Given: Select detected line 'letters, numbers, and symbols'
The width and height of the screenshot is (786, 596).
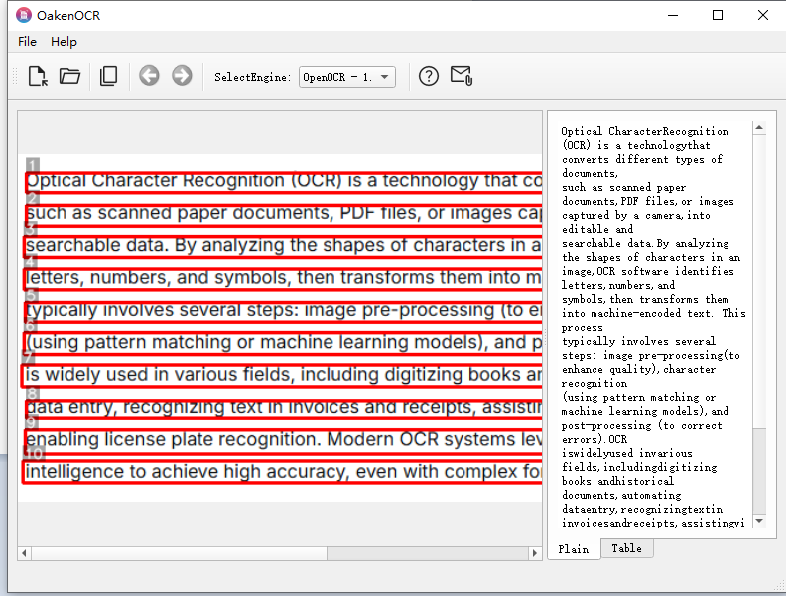Looking at the screenshot, I should [x=283, y=278].
